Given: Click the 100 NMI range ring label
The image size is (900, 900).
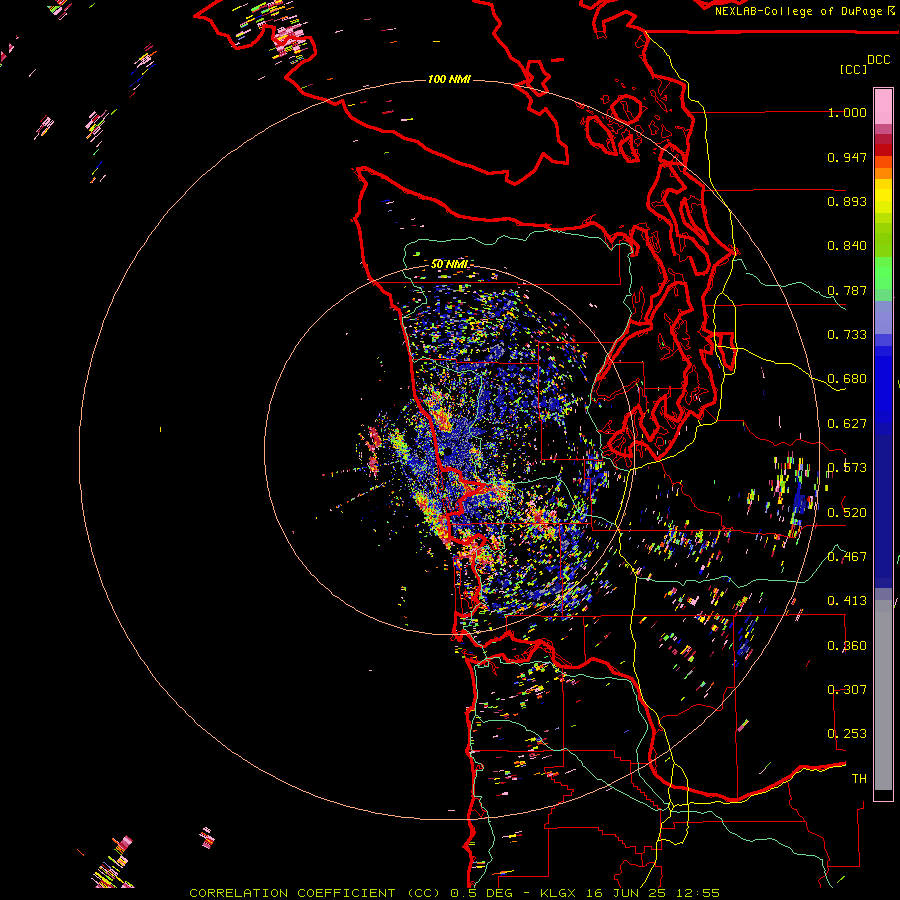Looking at the screenshot, I should 449,79.
